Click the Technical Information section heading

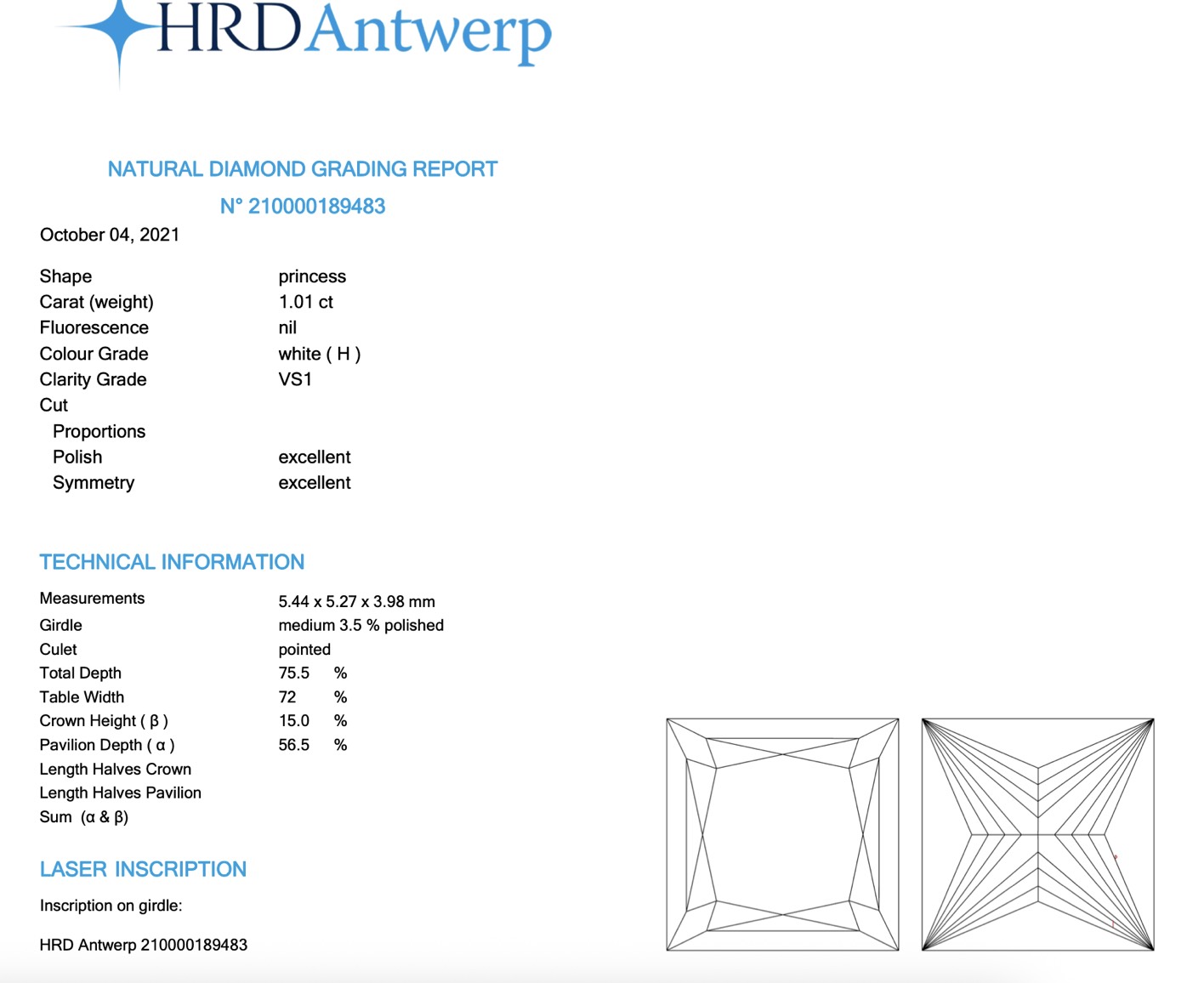(172, 562)
